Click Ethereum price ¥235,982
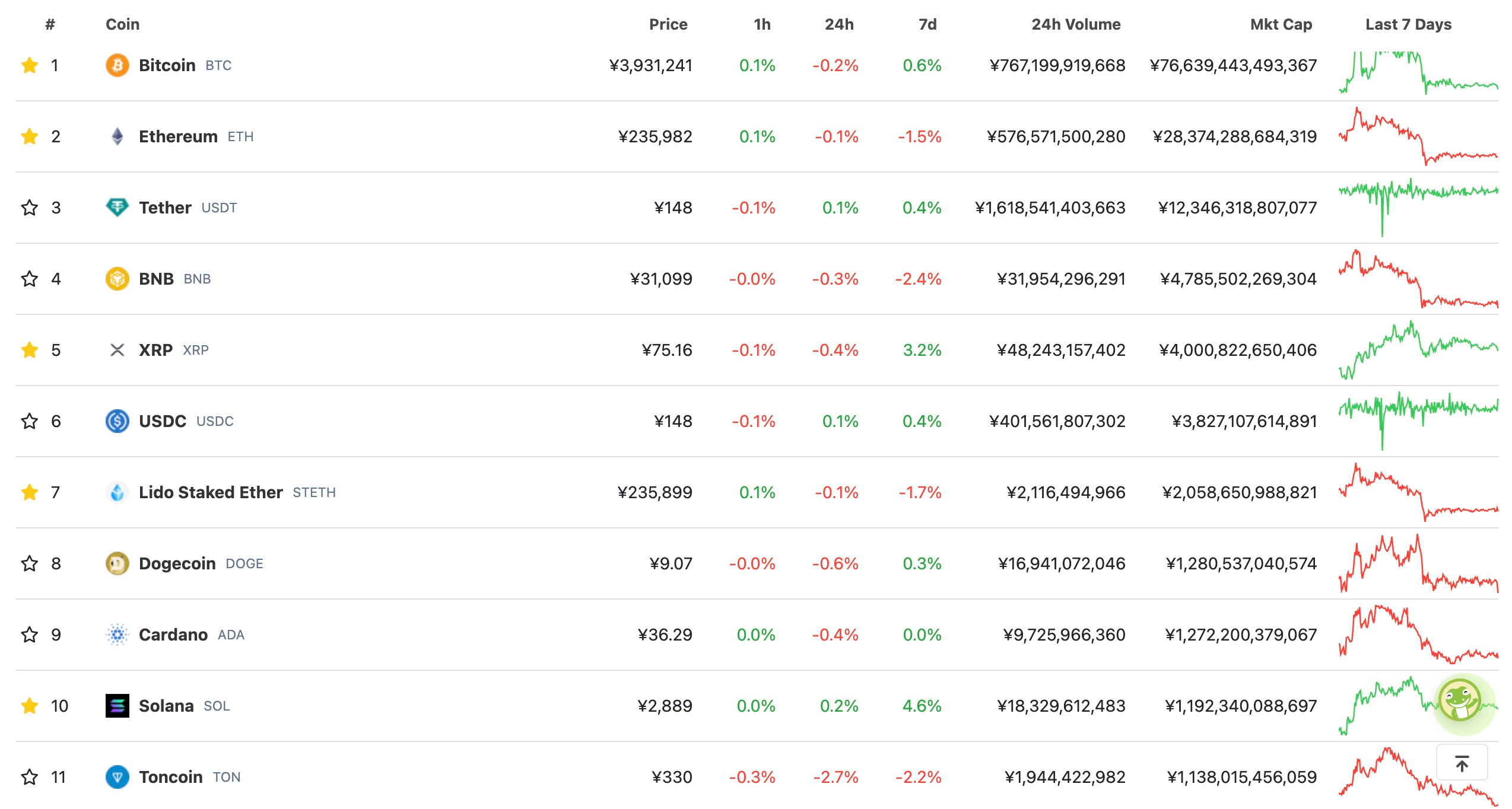The image size is (1512, 809). pos(655,136)
